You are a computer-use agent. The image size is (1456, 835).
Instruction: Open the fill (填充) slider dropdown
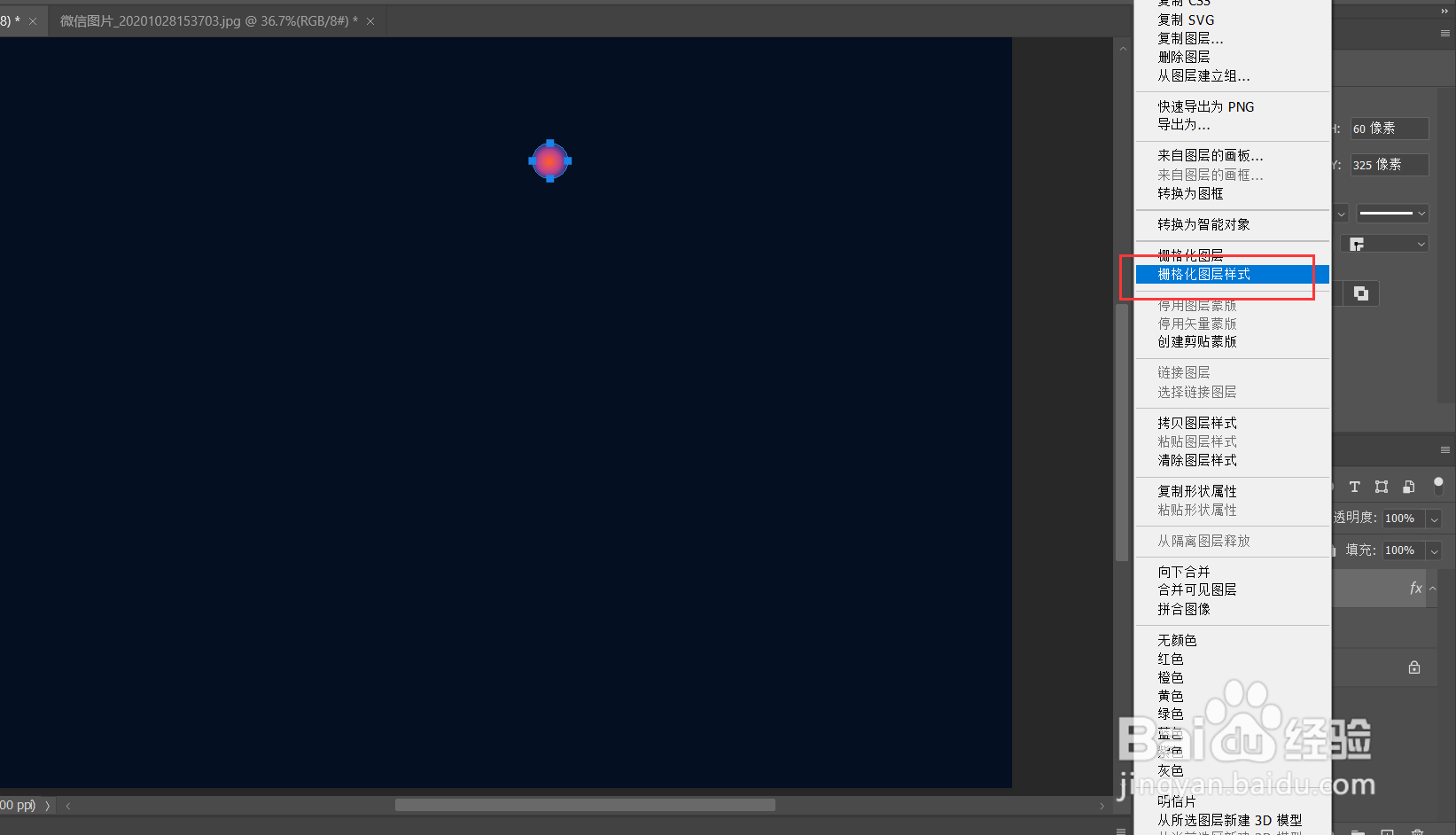(x=1435, y=550)
